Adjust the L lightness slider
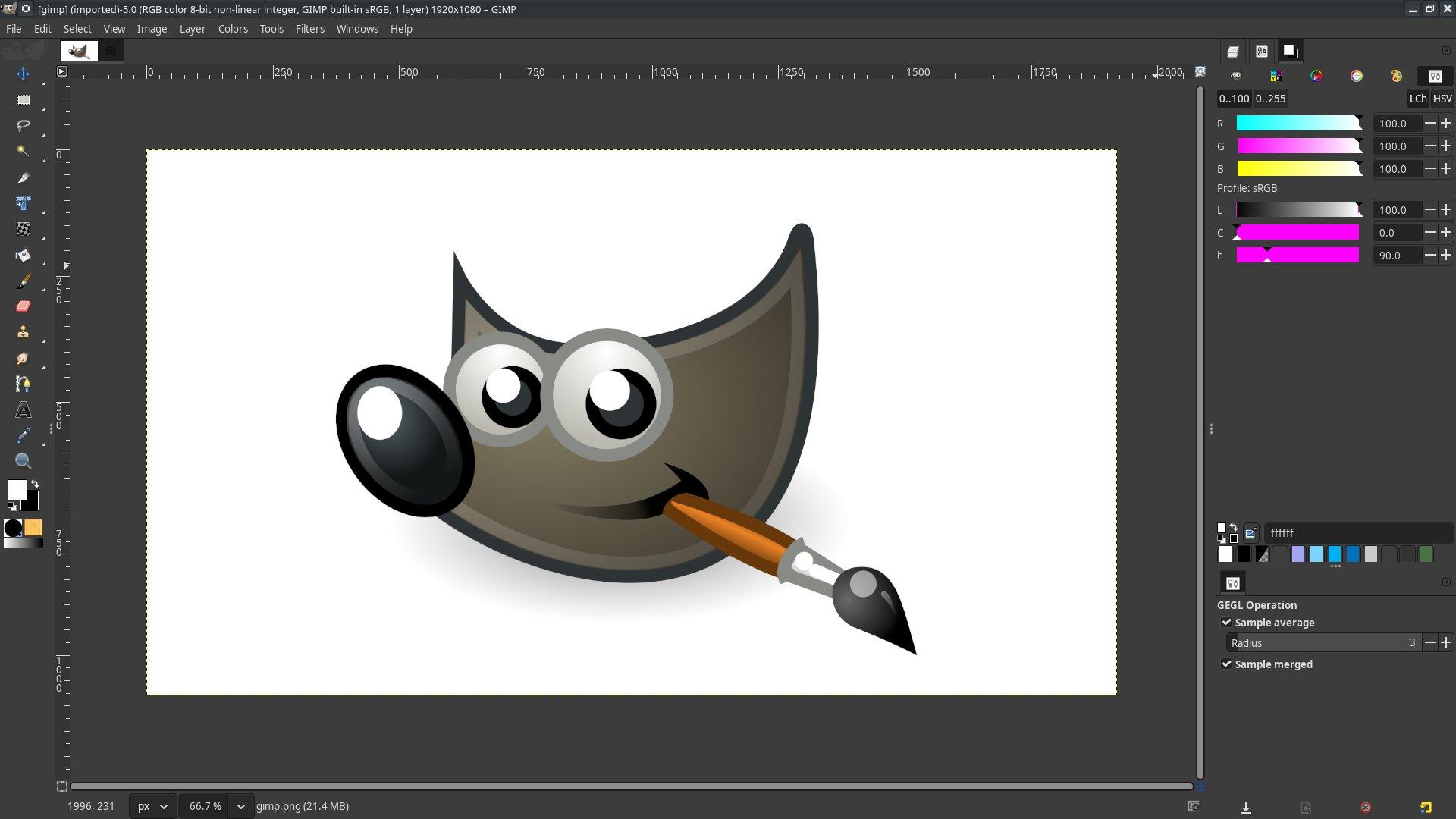 (x=1299, y=210)
